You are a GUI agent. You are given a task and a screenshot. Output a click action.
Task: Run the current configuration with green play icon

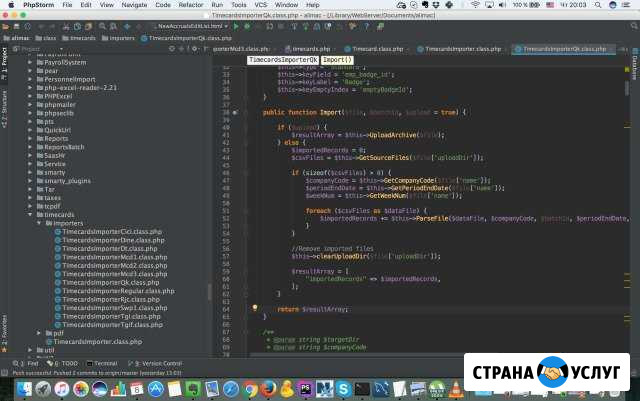pyautogui.click(x=236, y=27)
